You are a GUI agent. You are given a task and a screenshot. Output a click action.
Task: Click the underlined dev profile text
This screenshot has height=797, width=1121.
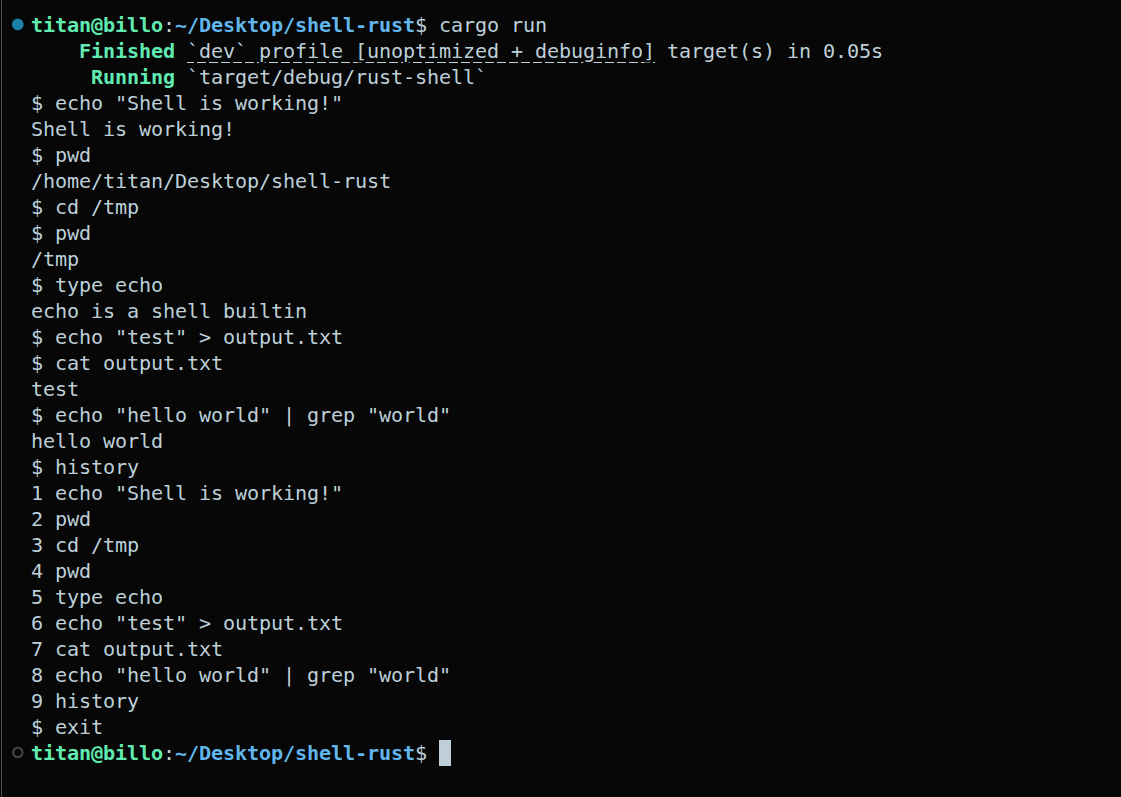(420, 51)
